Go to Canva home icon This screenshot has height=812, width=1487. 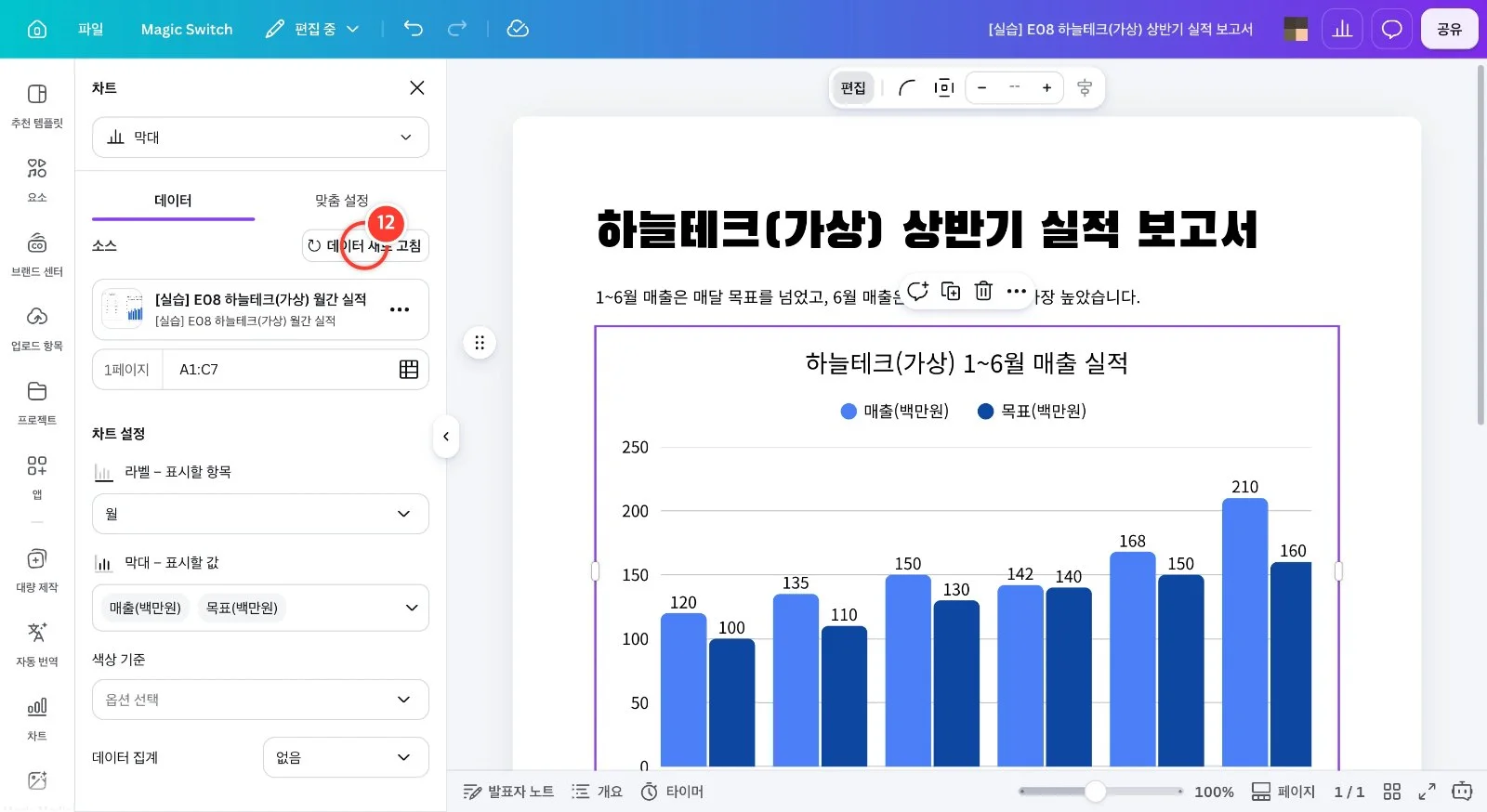(x=37, y=29)
